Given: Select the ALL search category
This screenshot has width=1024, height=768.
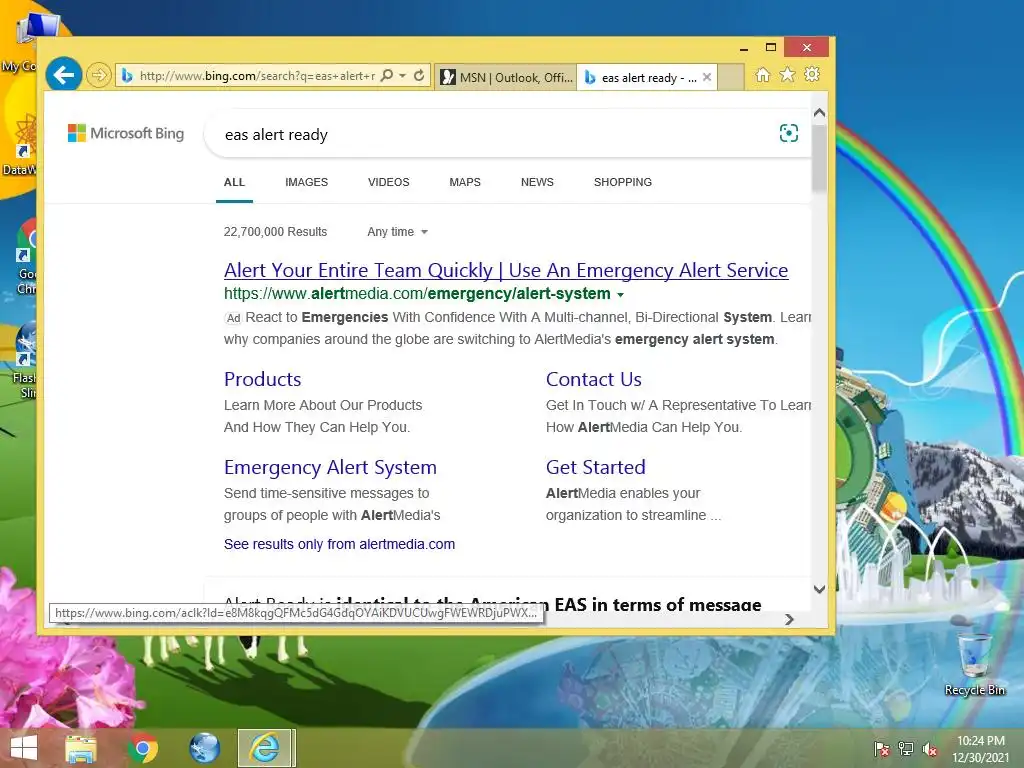Looking at the screenshot, I should point(234,182).
